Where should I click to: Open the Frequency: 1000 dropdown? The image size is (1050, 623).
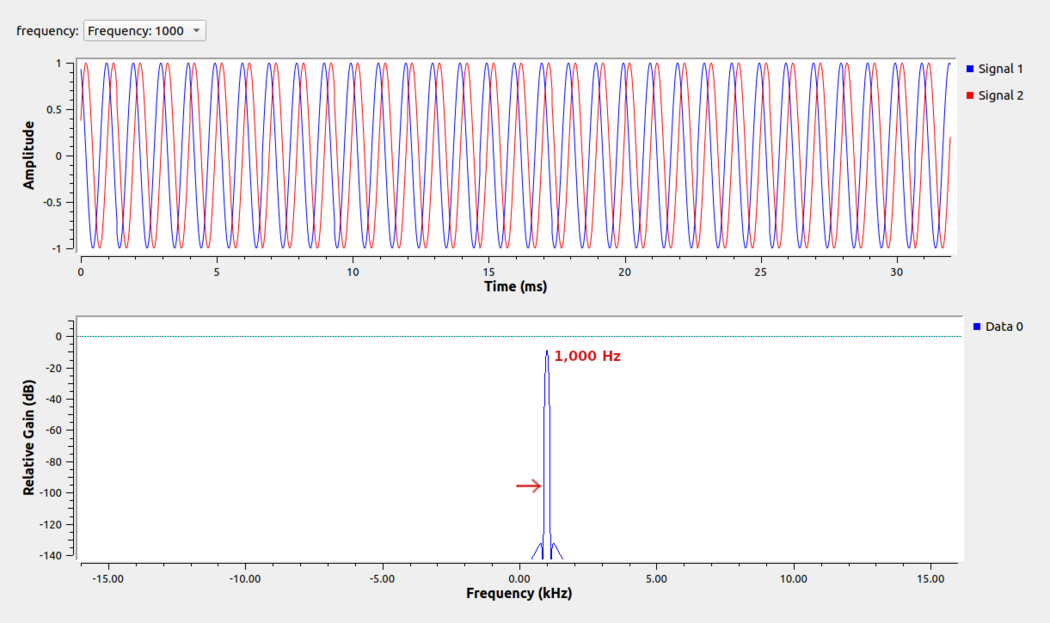pos(144,31)
